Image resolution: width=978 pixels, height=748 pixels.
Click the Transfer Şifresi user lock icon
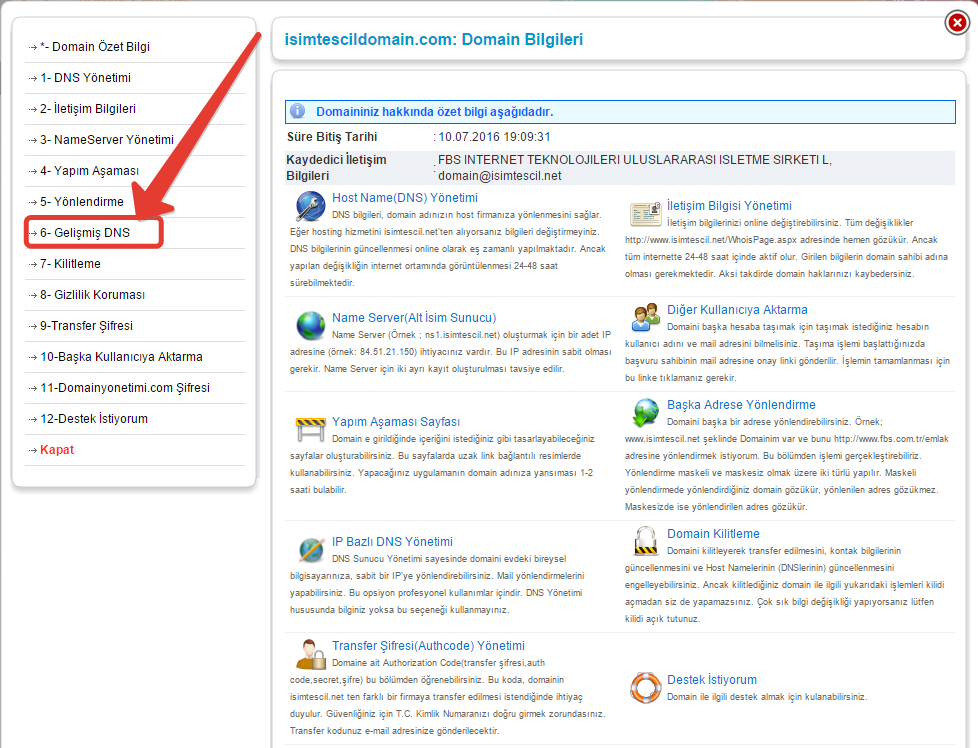311,654
